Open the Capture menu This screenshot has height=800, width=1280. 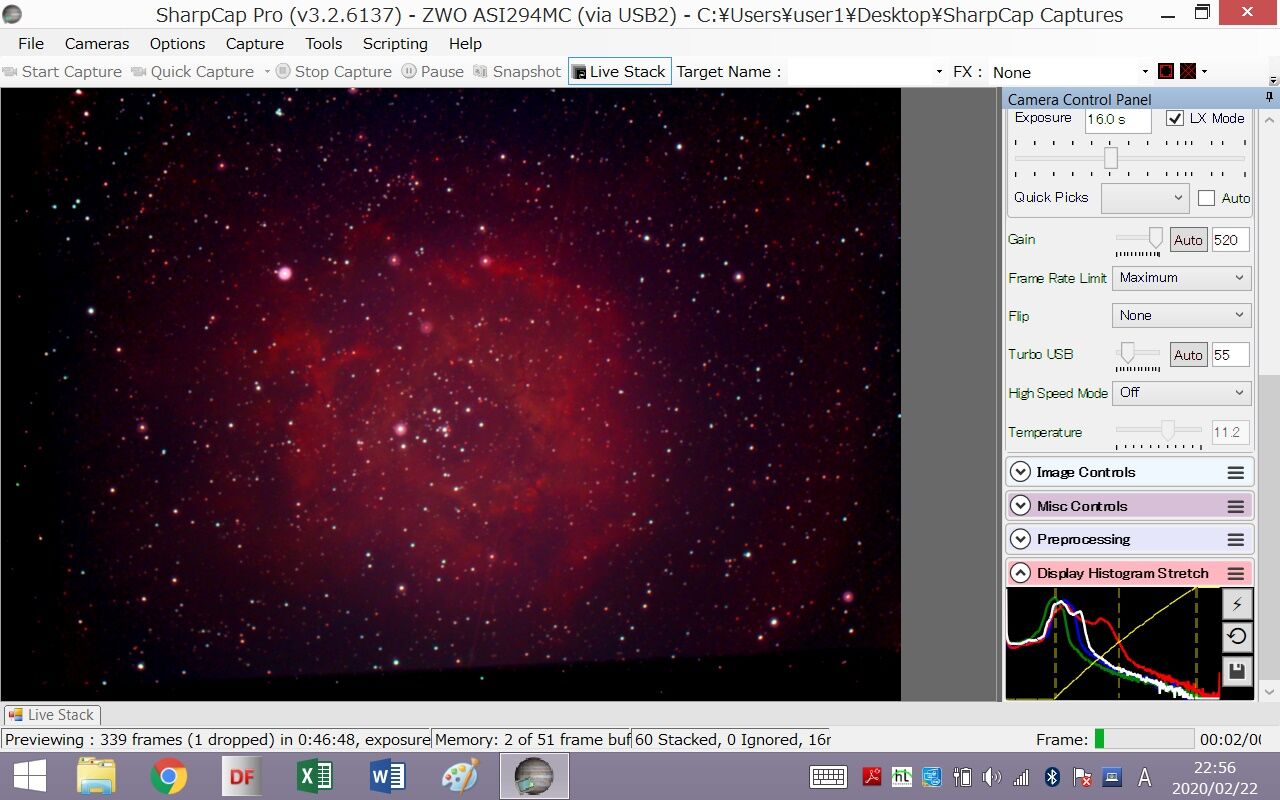pyautogui.click(x=255, y=44)
